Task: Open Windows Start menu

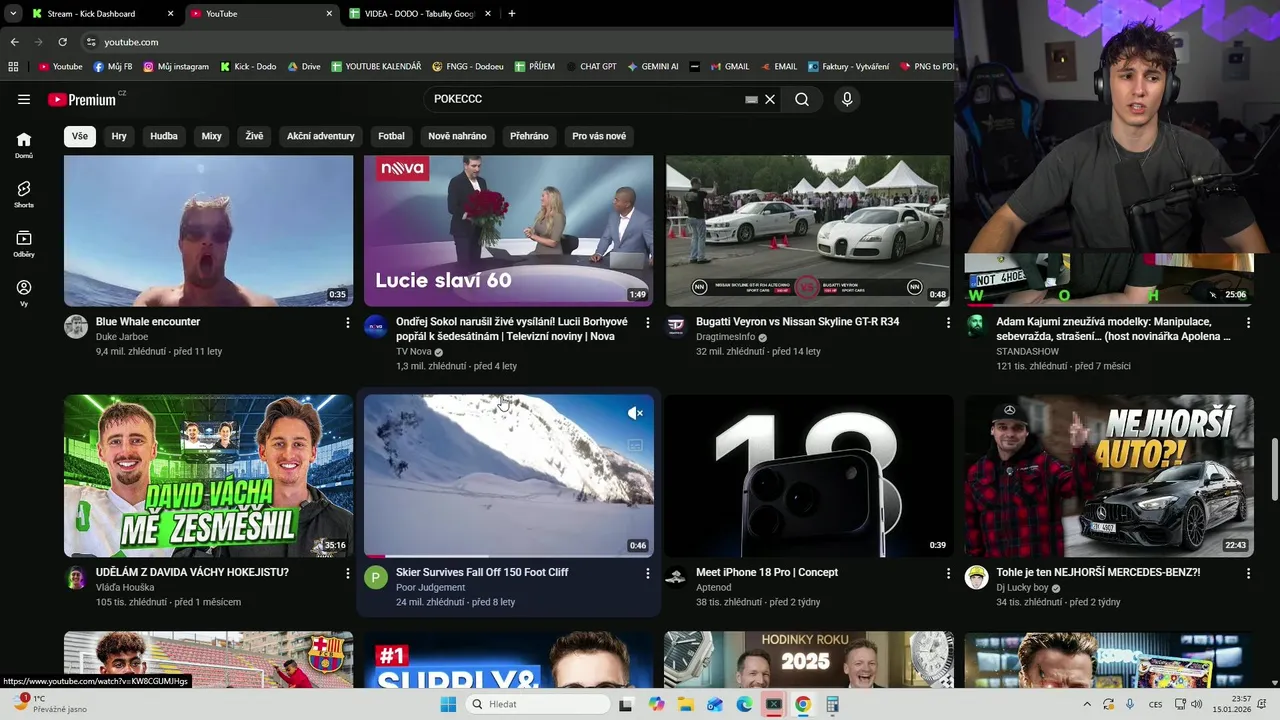Action: 448,704
